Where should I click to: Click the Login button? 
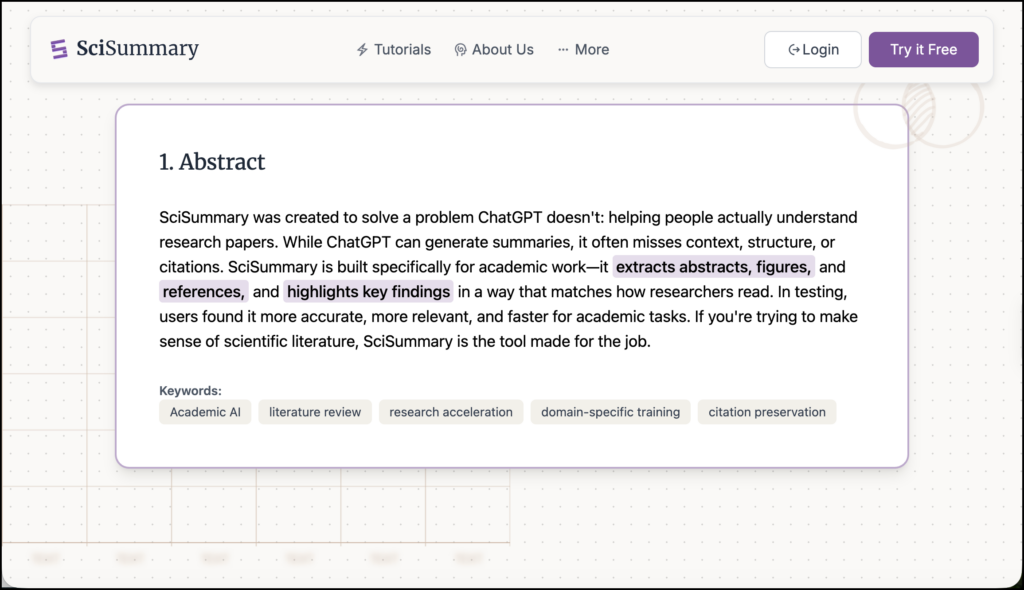click(813, 50)
